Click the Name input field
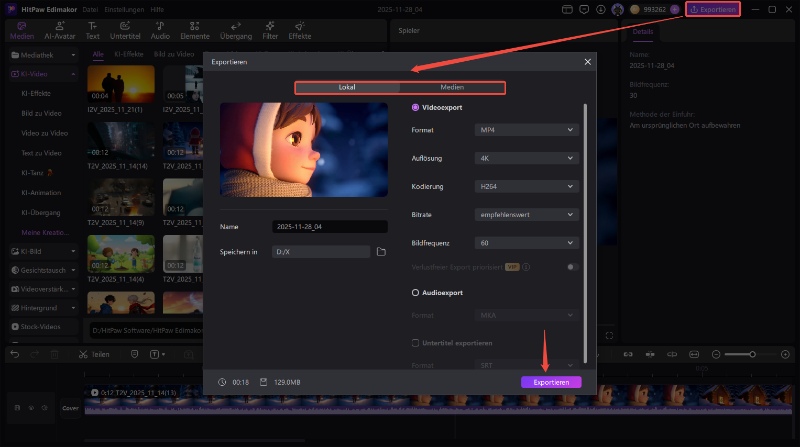The image size is (800, 447). [x=329, y=227]
